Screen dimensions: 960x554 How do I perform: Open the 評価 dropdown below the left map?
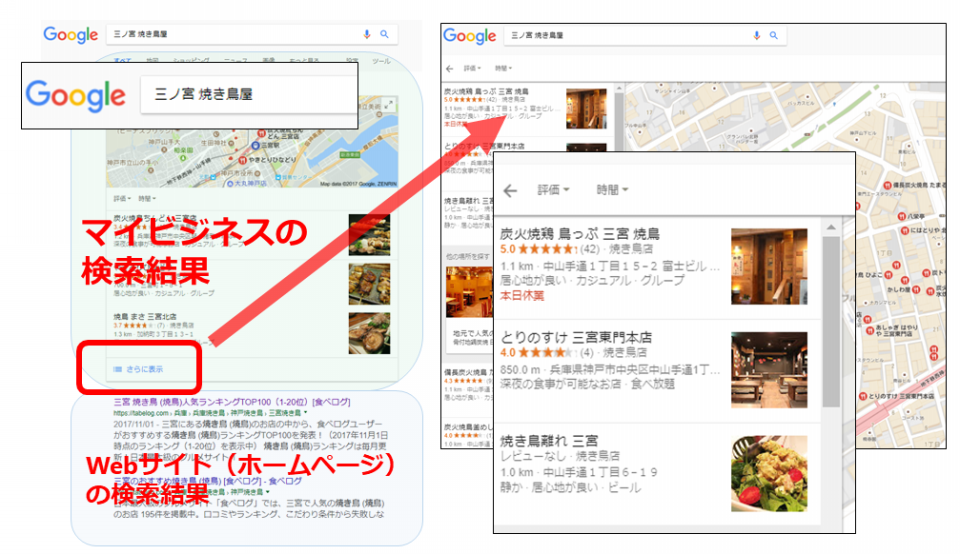click(122, 198)
